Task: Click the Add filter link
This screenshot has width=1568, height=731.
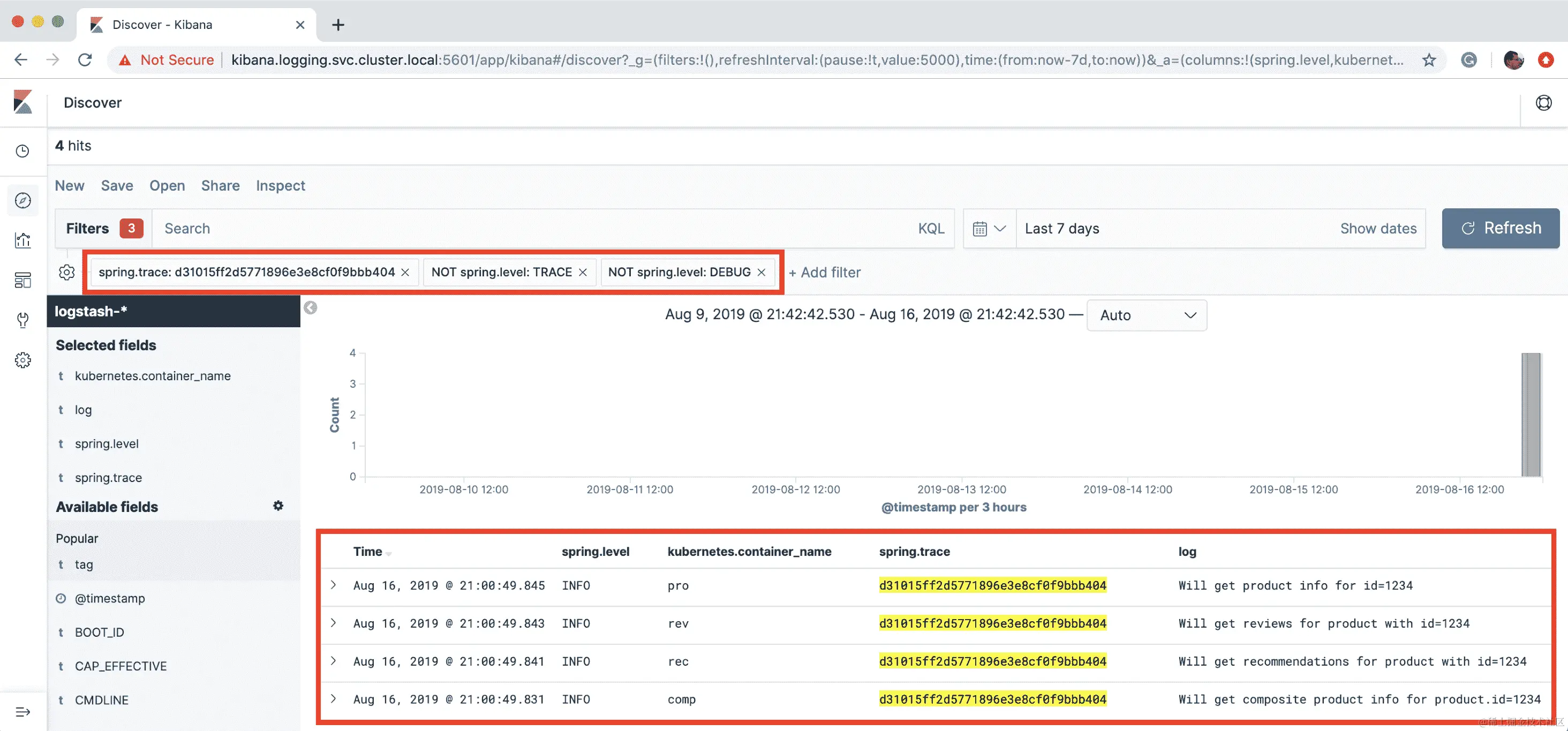Action: 825,273
